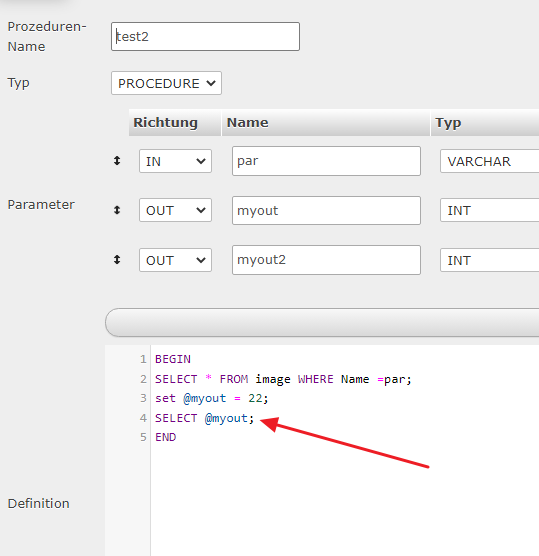This screenshot has height=556, width=539.
Task: Click the END line in the editor
Action: (x=166, y=437)
